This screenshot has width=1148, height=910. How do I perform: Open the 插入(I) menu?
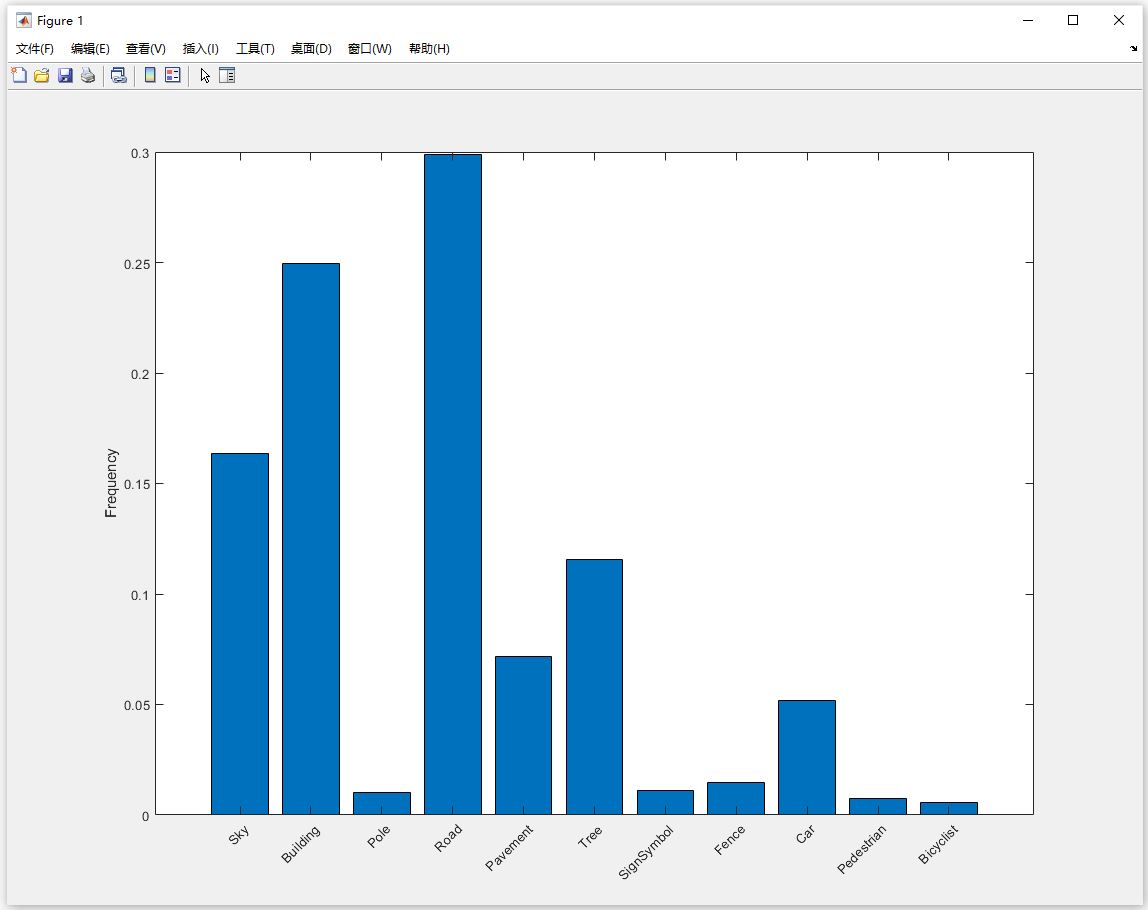point(201,48)
